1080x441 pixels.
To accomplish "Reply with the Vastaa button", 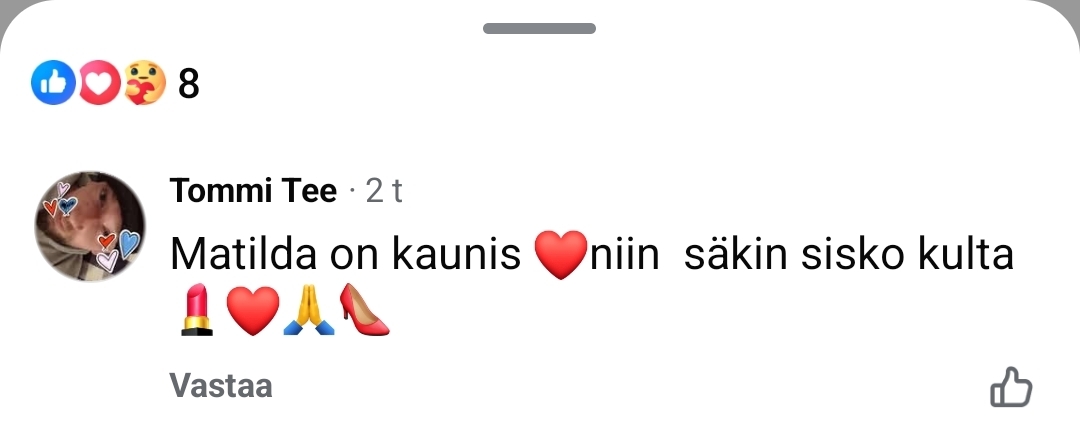I will (221, 385).
